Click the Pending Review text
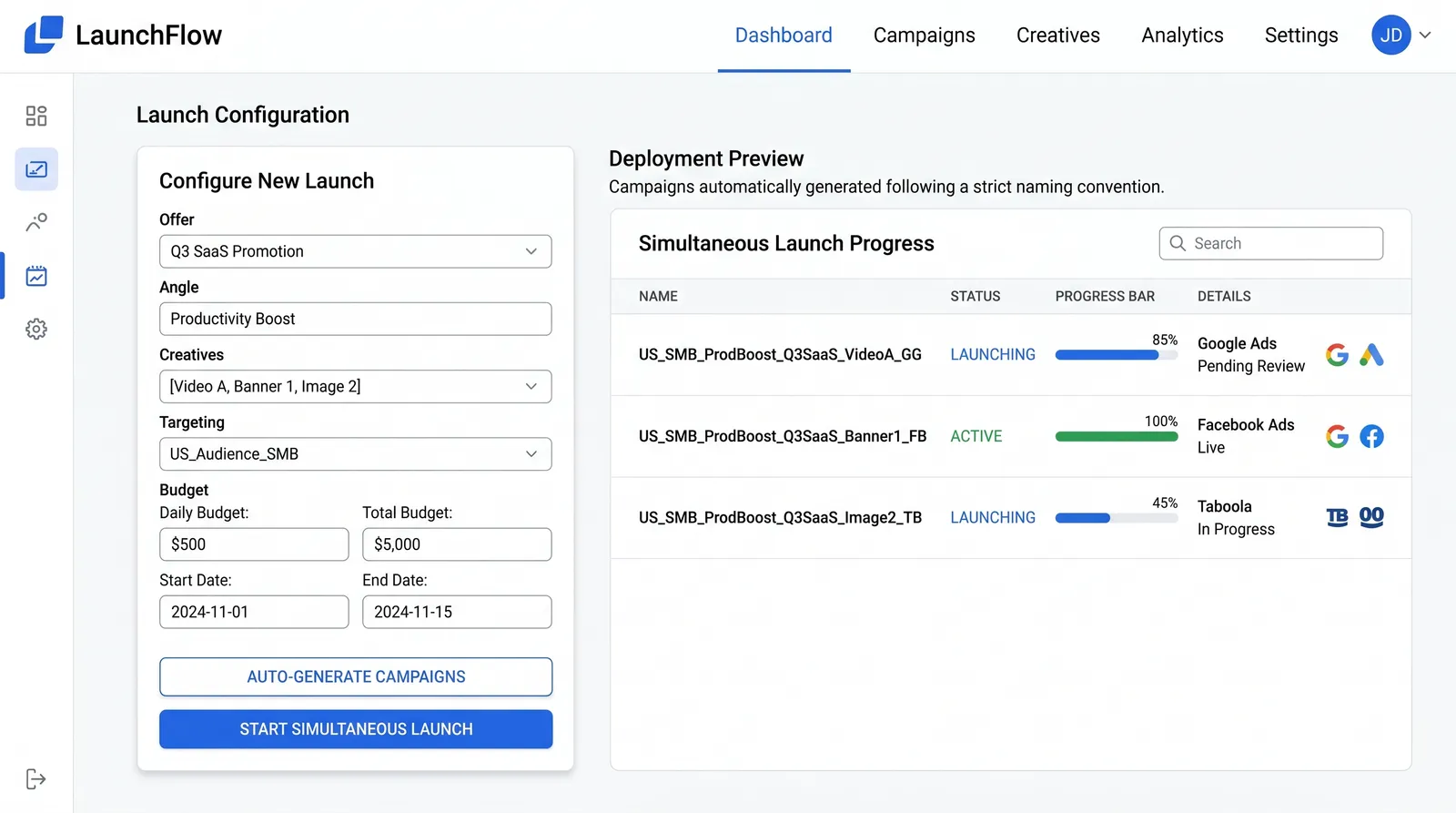The height and width of the screenshot is (813, 1456). pos(1250,366)
